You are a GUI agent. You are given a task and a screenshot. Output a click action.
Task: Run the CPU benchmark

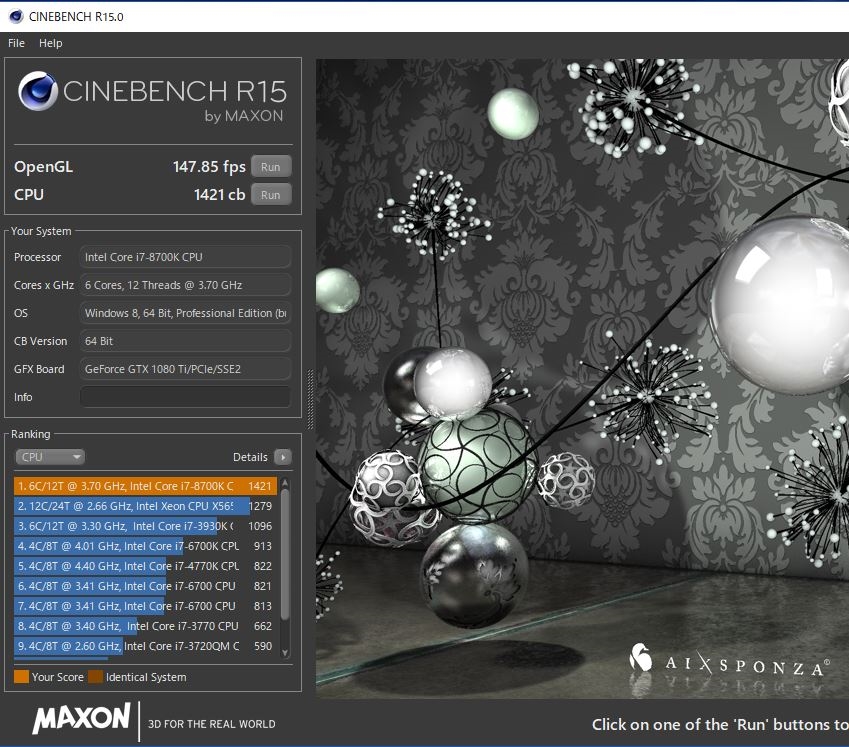(271, 195)
